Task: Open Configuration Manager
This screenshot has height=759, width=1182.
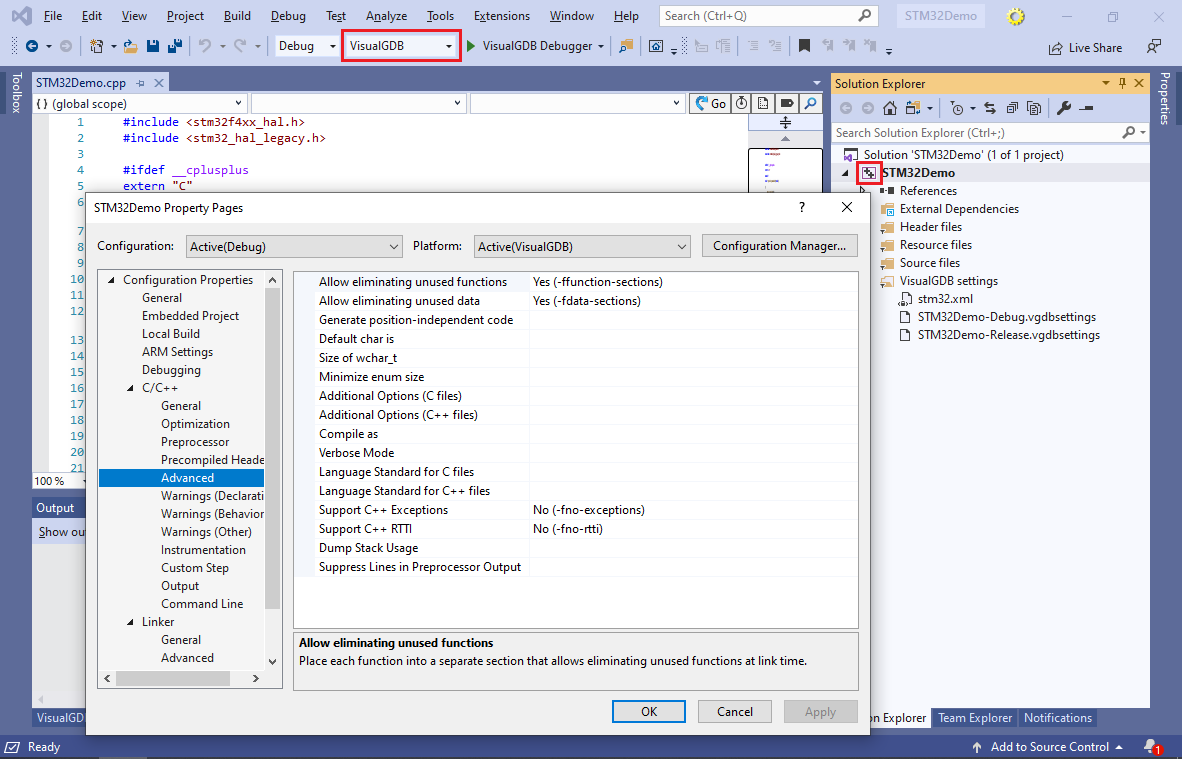Action: tap(779, 246)
